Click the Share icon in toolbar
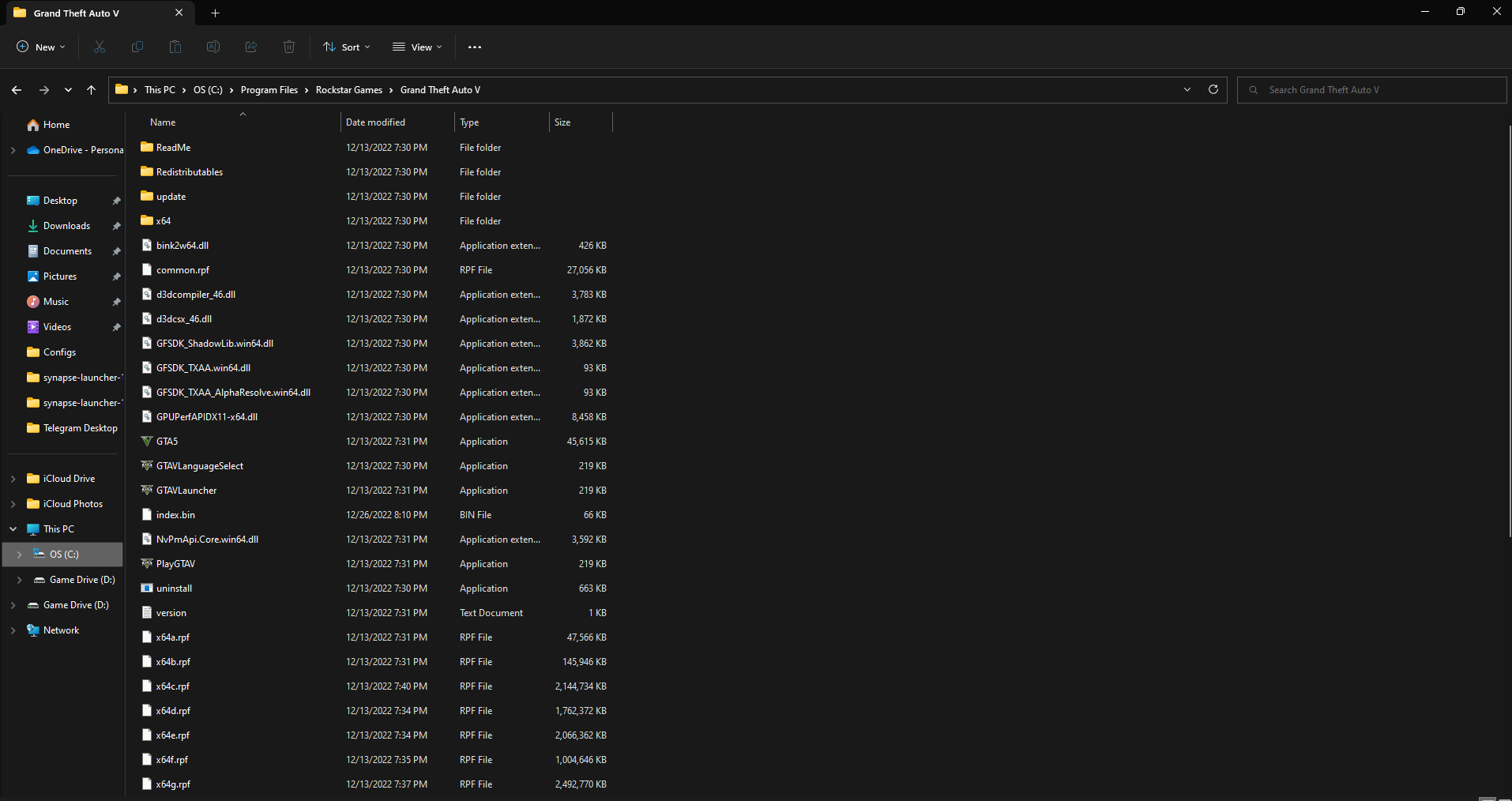The image size is (1512, 801). (x=251, y=47)
